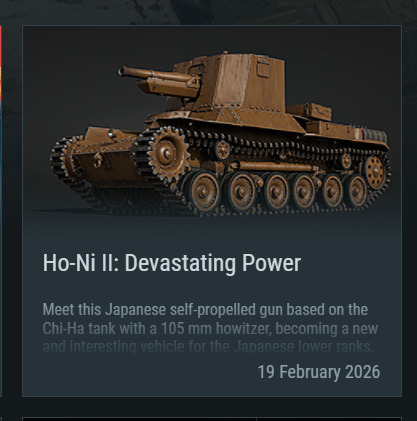Click the 19 February 2026 date label
The width and height of the screenshot is (417, 421).
point(319,372)
